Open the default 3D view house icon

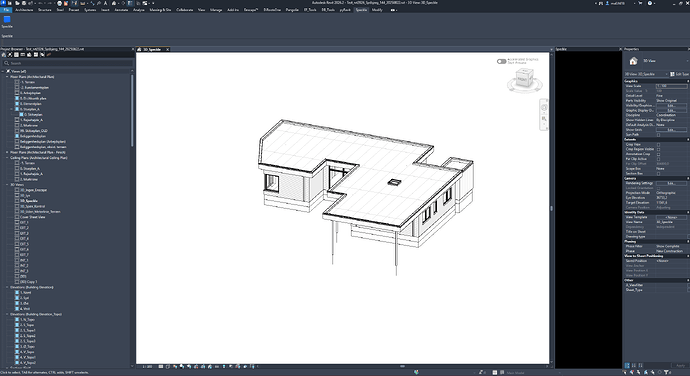[x=114, y=3]
